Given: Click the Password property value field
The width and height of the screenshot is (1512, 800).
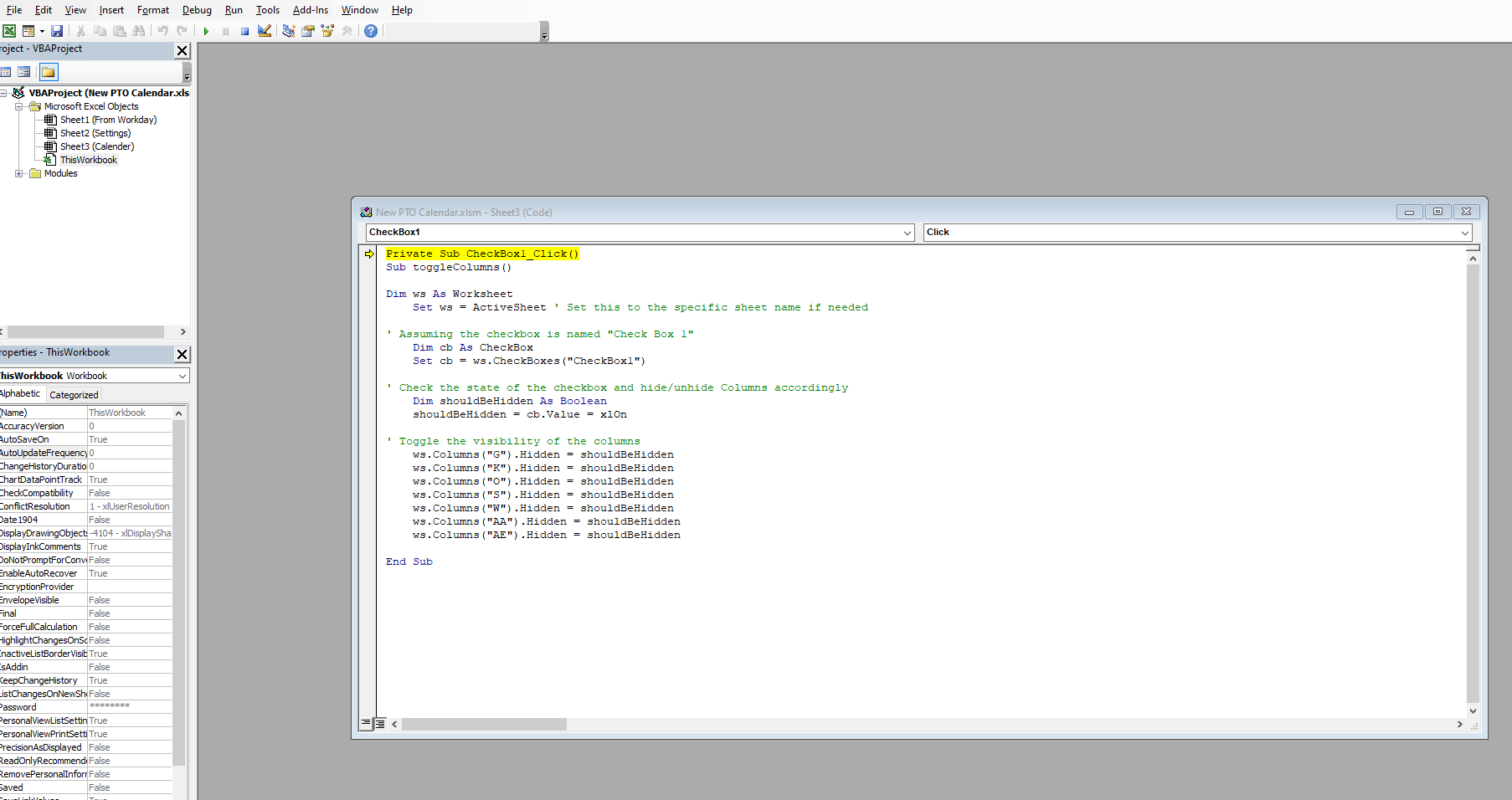Looking at the screenshot, I should point(130,707).
